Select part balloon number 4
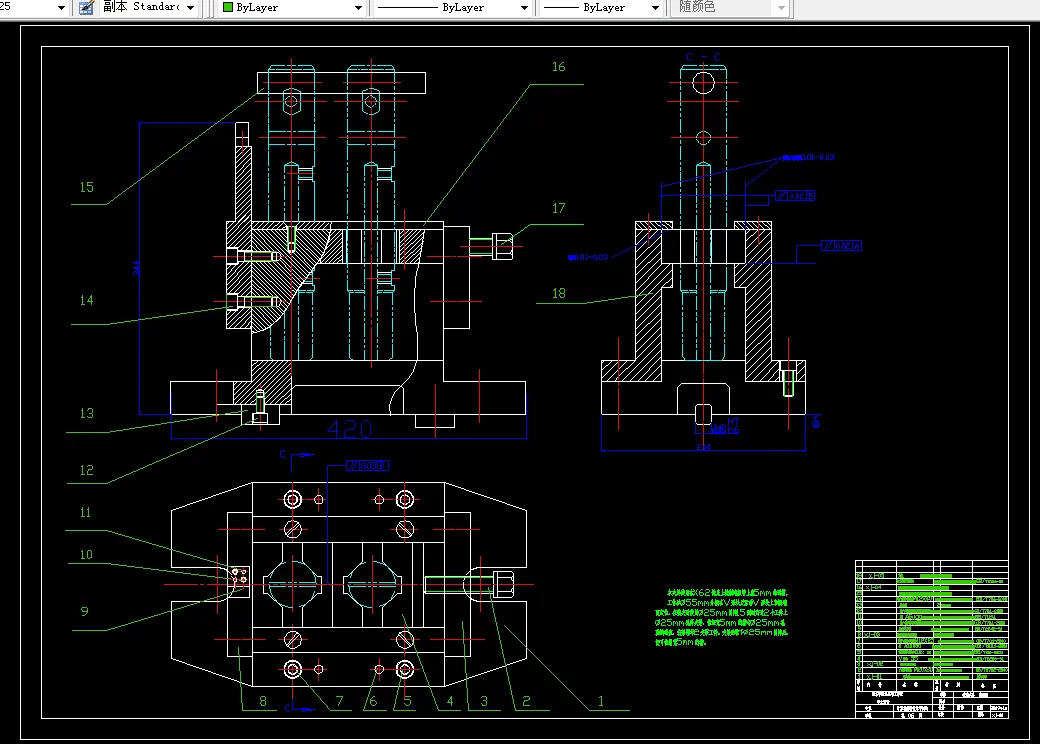Image resolution: width=1040 pixels, height=744 pixels. click(x=450, y=701)
